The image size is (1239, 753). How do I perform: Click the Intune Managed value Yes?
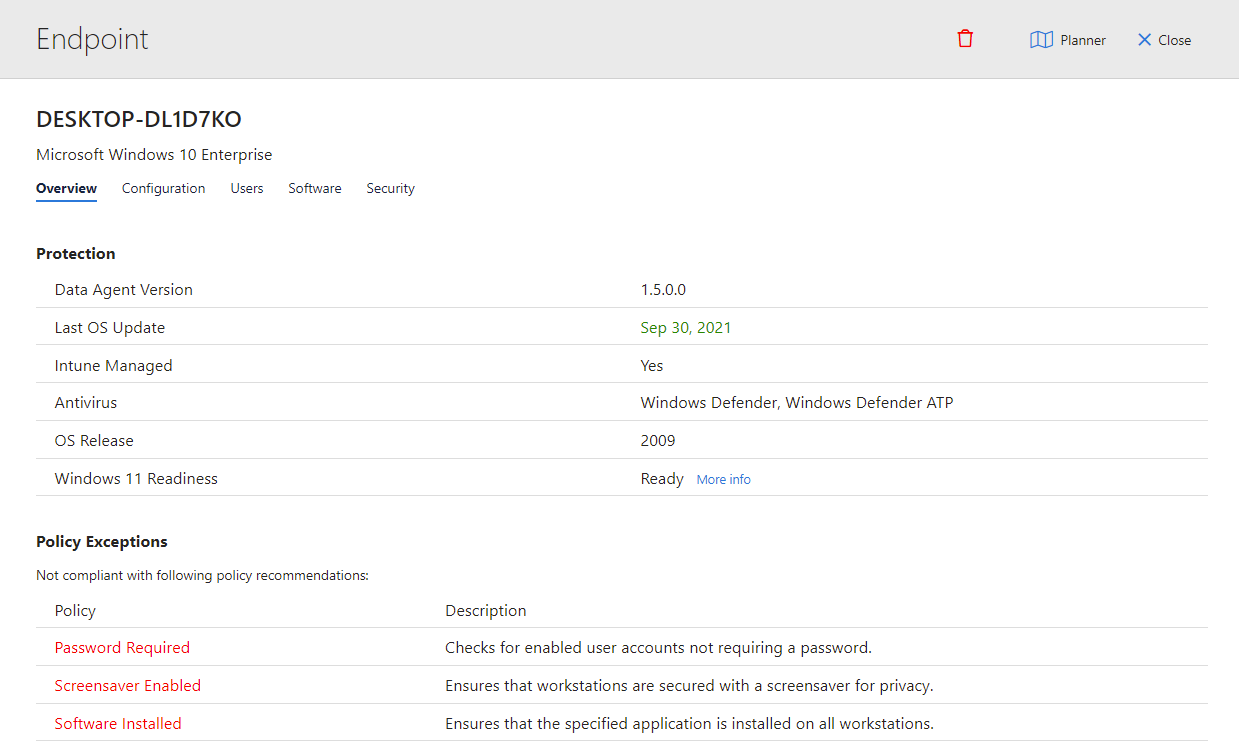coord(652,366)
